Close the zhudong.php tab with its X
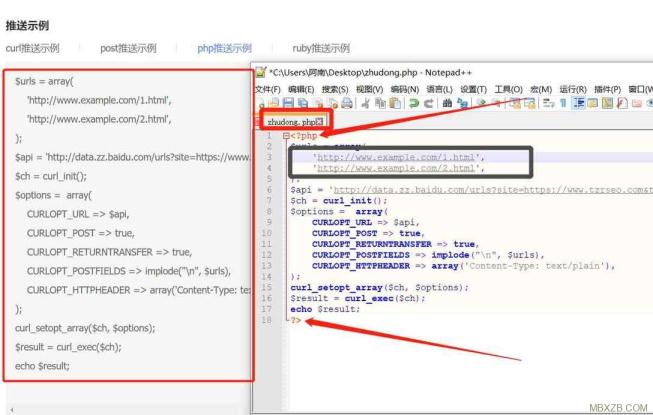 pyautogui.click(x=319, y=122)
